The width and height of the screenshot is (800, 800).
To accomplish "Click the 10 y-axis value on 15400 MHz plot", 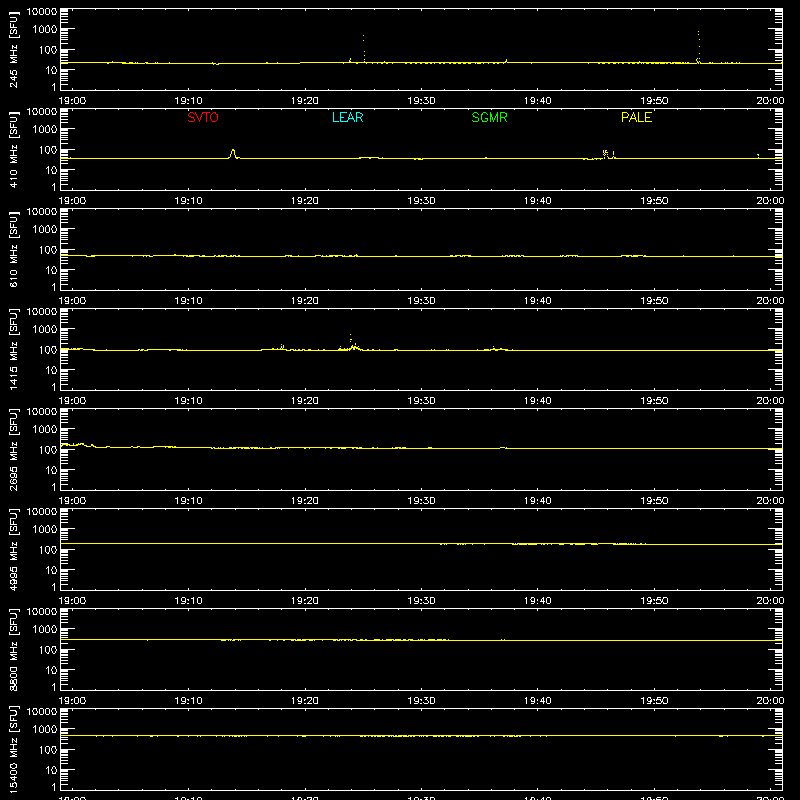I will coord(51,770).
